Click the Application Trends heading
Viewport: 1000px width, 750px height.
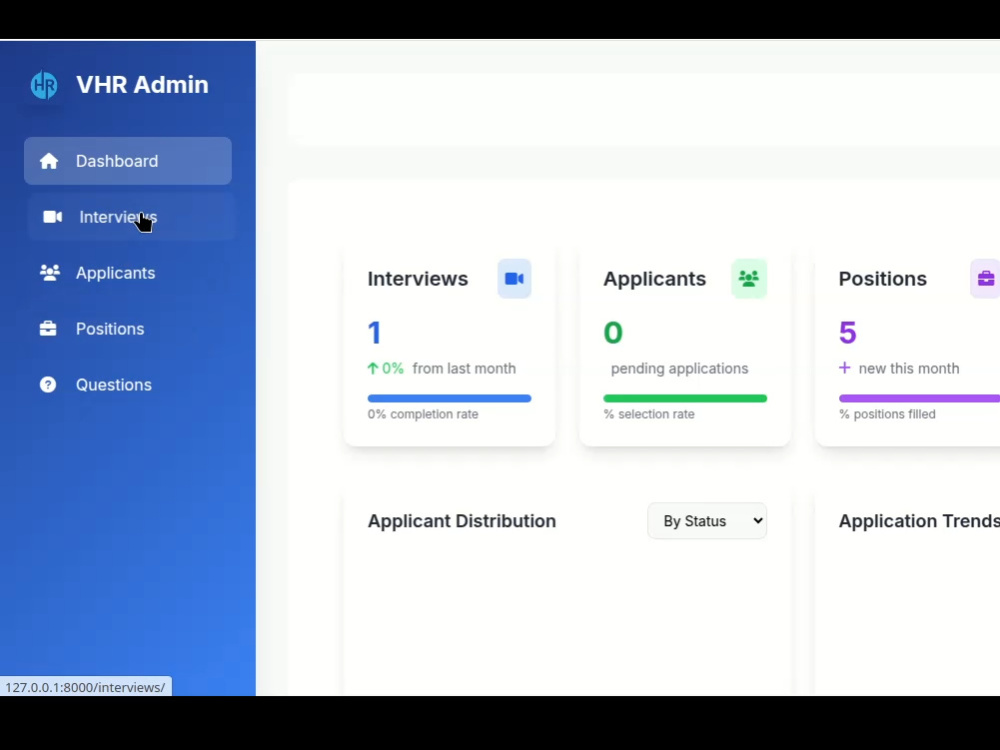(x=919, y=521)
